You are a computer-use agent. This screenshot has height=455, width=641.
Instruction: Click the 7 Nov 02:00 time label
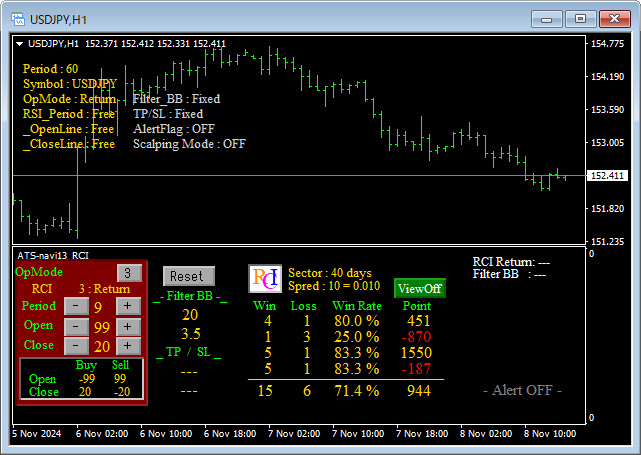[294, 434]
